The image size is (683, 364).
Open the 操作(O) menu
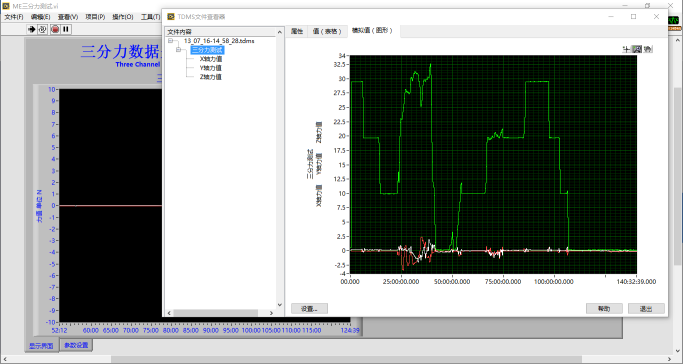(123, 17)
